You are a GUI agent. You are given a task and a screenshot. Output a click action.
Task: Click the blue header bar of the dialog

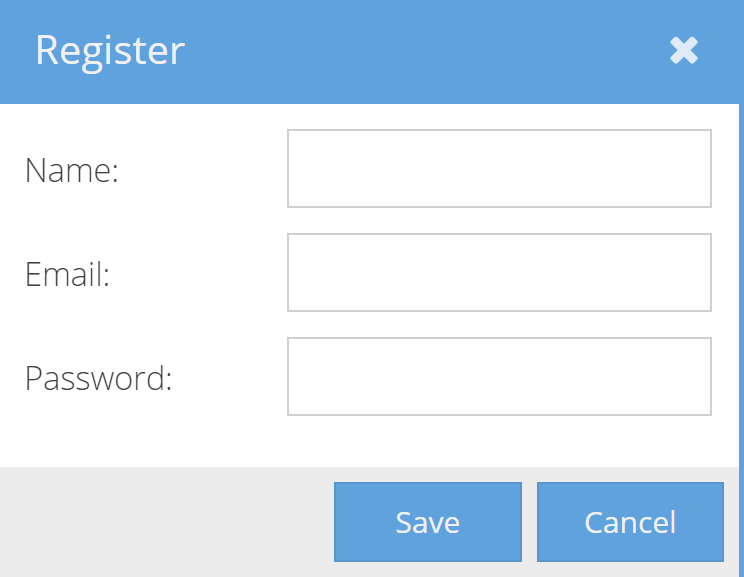pos(400,50)
